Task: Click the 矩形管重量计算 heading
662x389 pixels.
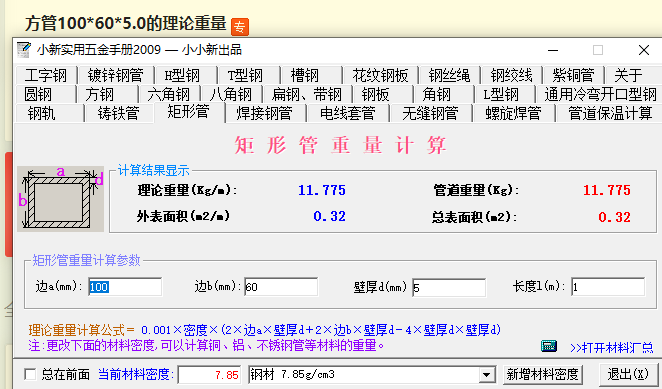Action: tap(340, 145)
